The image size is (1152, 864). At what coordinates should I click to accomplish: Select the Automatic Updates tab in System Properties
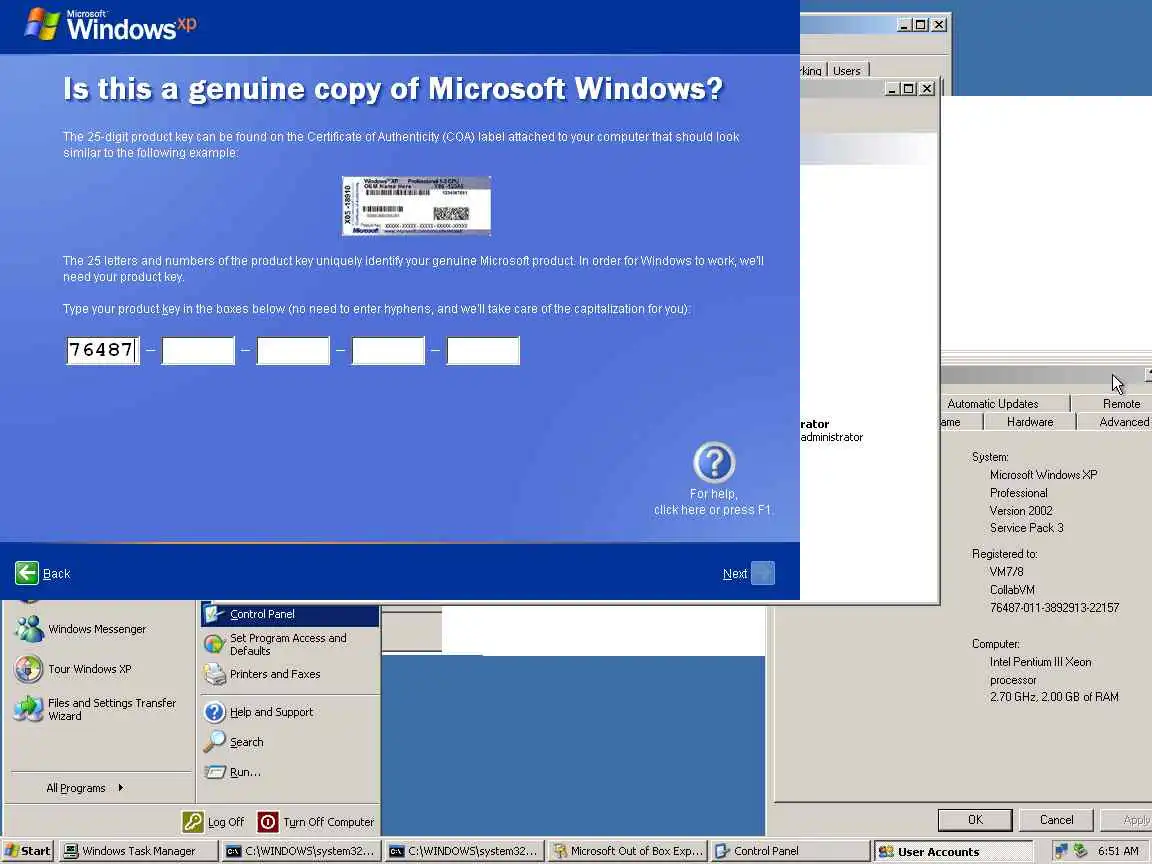click(1004, 403)
